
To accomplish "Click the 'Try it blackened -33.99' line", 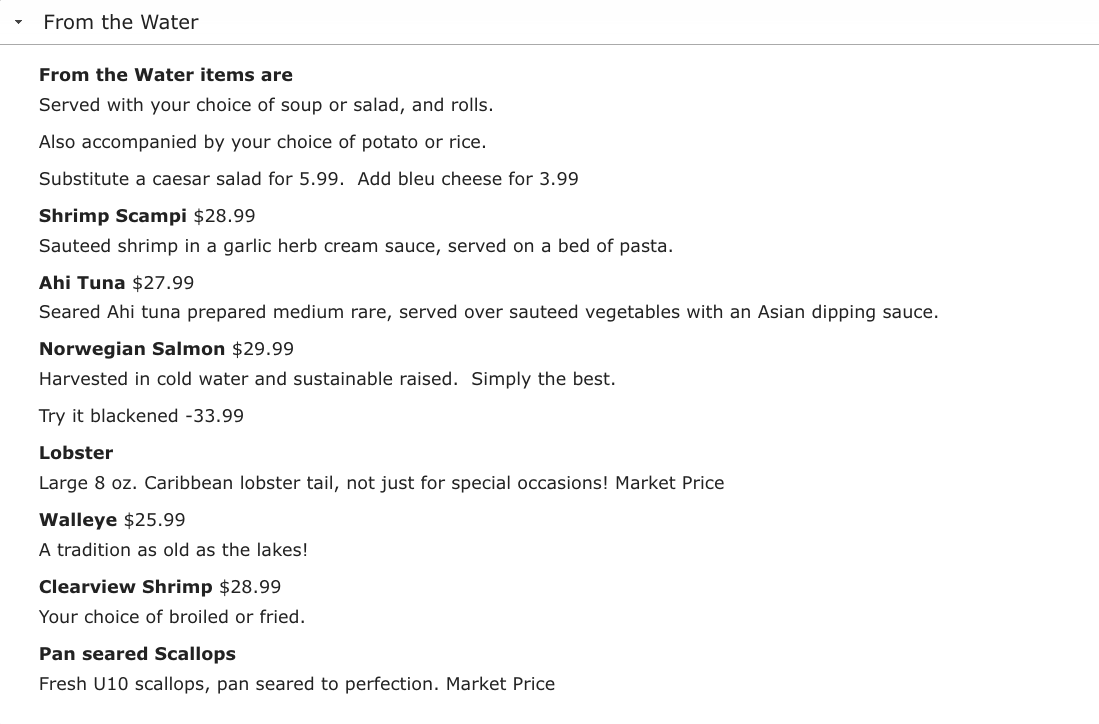I will coord(141,416).
